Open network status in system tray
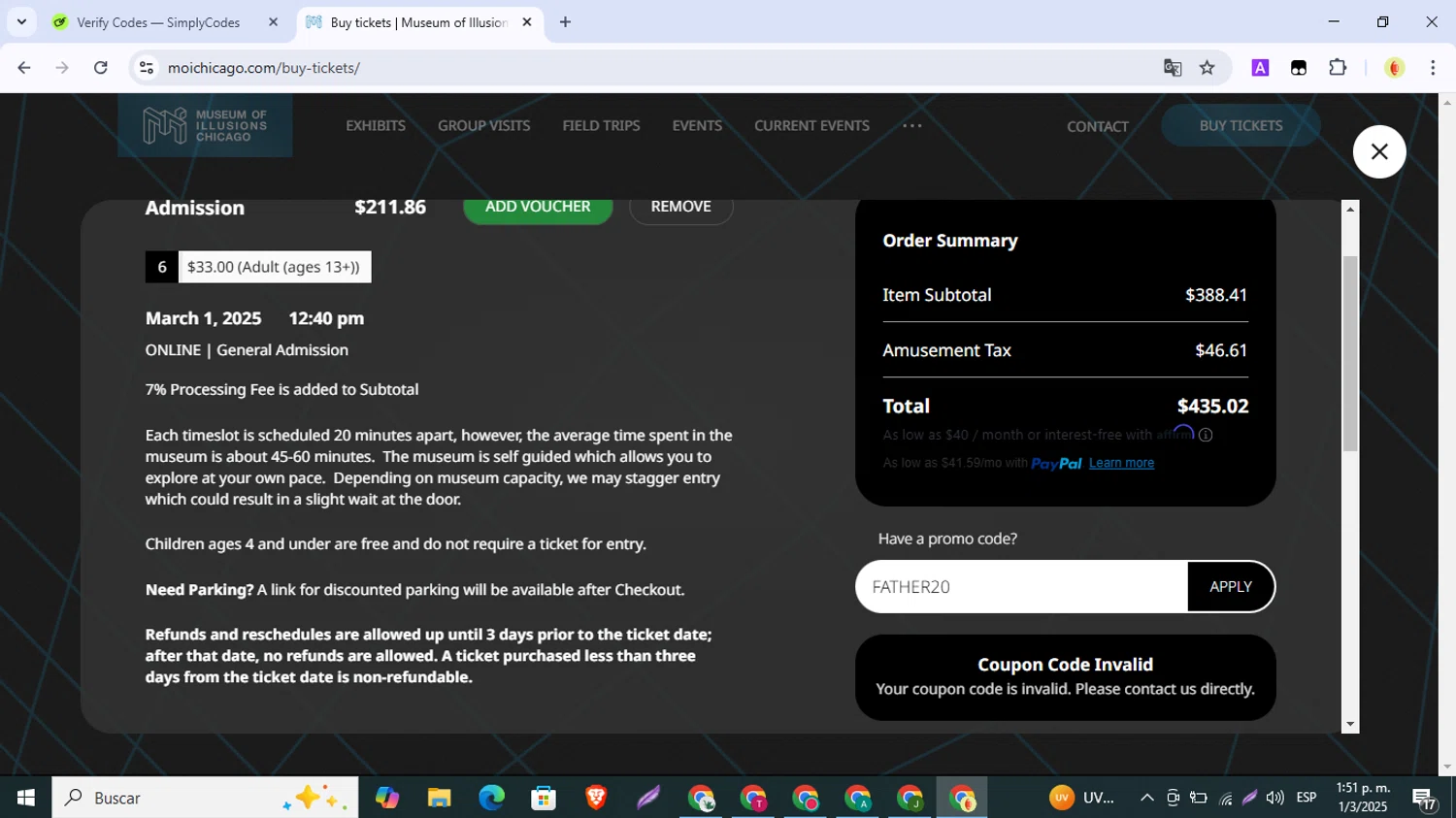This screenshot has width=1456, height=818. click(1225, 799)
